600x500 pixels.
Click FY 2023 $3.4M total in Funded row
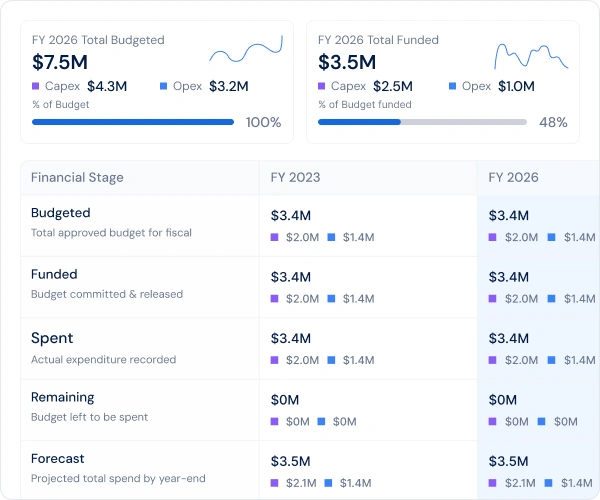pyautogui.click(x=291, y=277)
